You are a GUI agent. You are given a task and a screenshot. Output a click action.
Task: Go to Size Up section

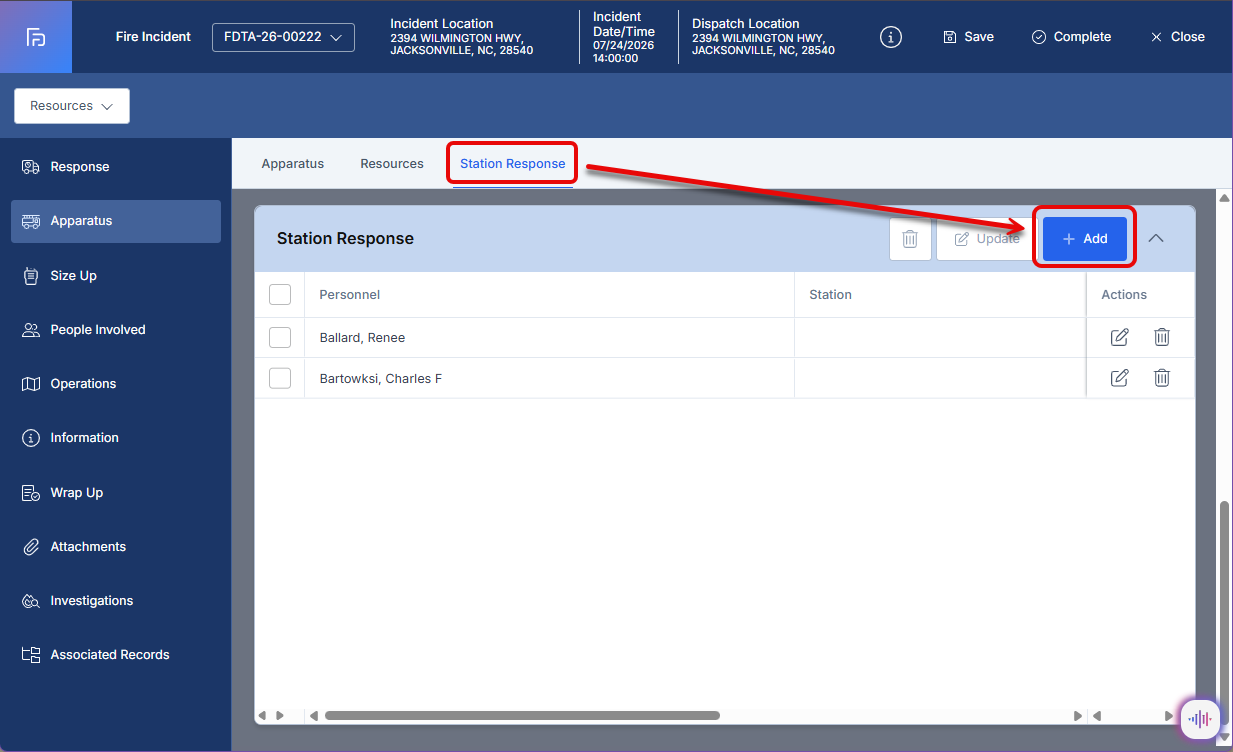116,276
